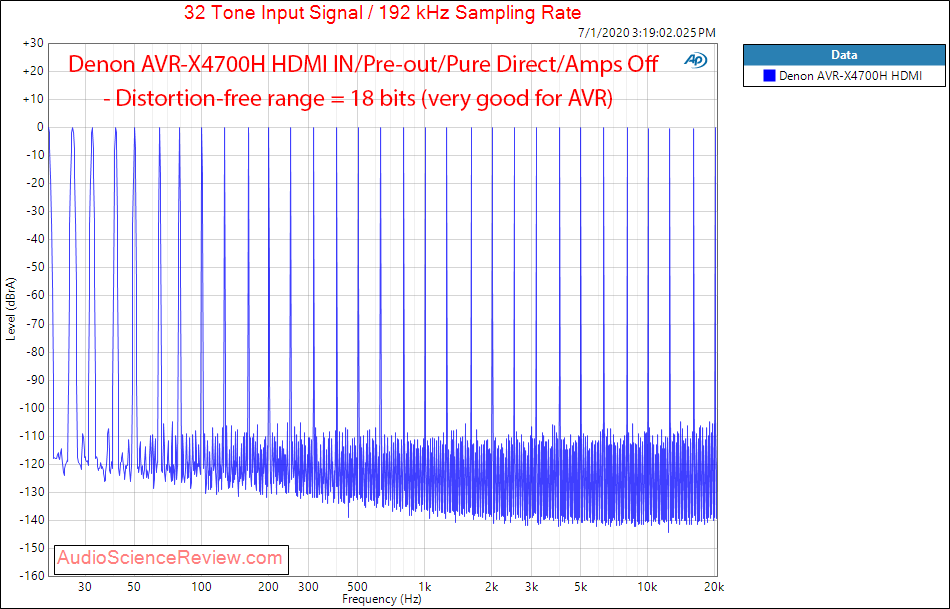Click the Data legend header

(x=844, y=55)
